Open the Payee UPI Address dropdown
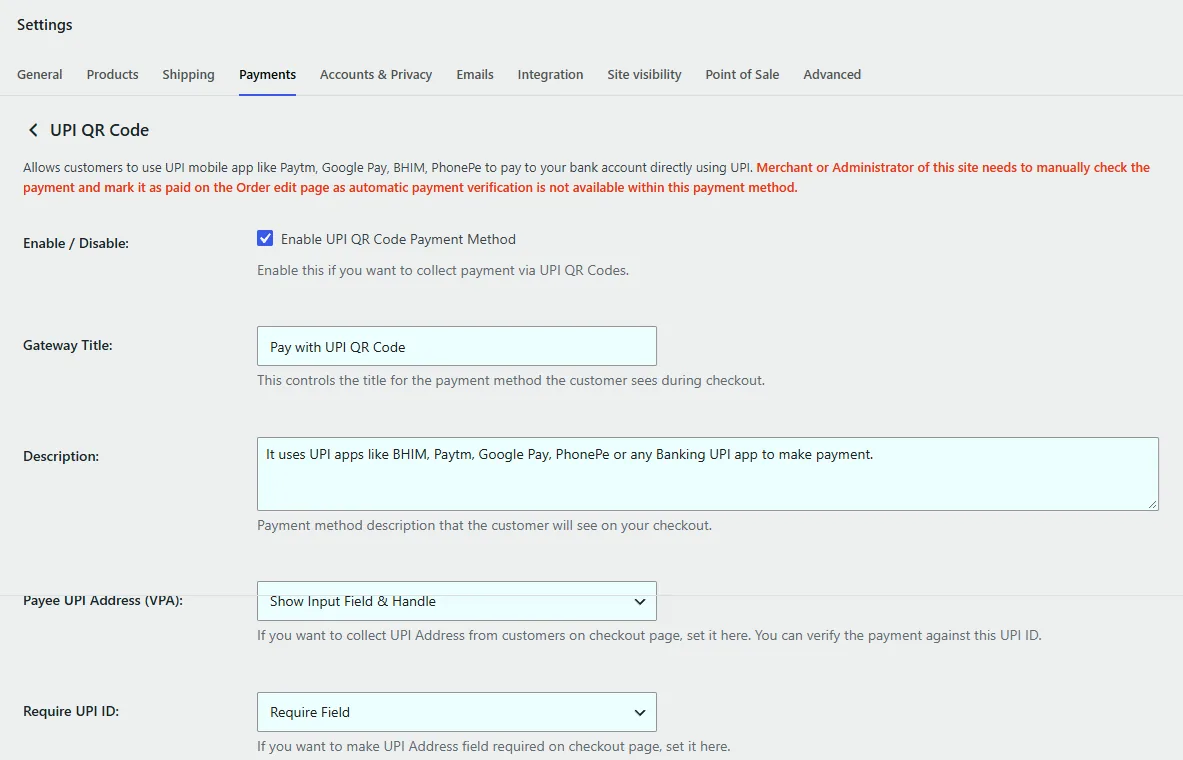This screenshot has width=1183, height=760. 456,602
